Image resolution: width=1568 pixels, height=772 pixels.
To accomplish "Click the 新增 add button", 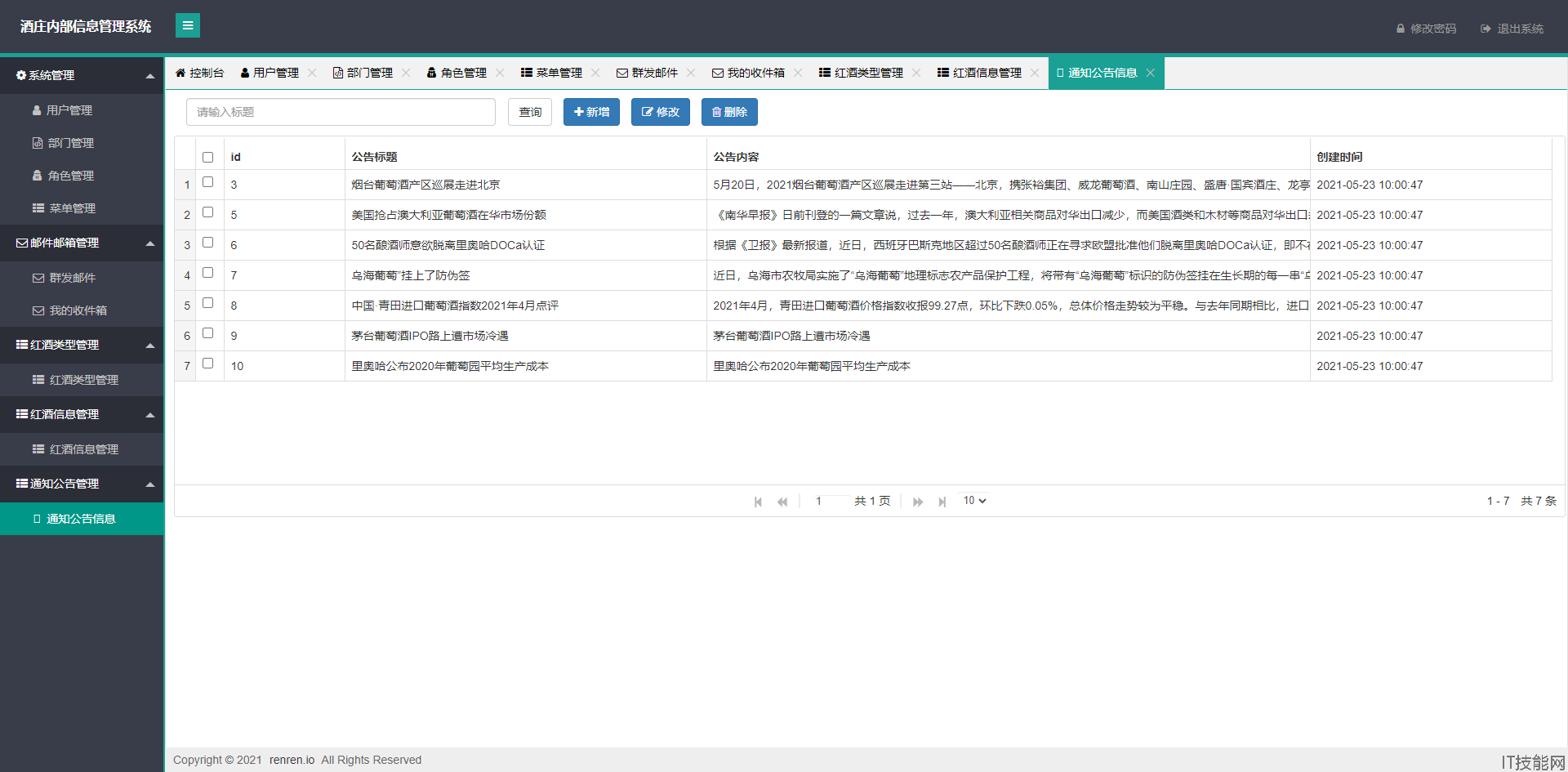I will (x=591, y=112).
